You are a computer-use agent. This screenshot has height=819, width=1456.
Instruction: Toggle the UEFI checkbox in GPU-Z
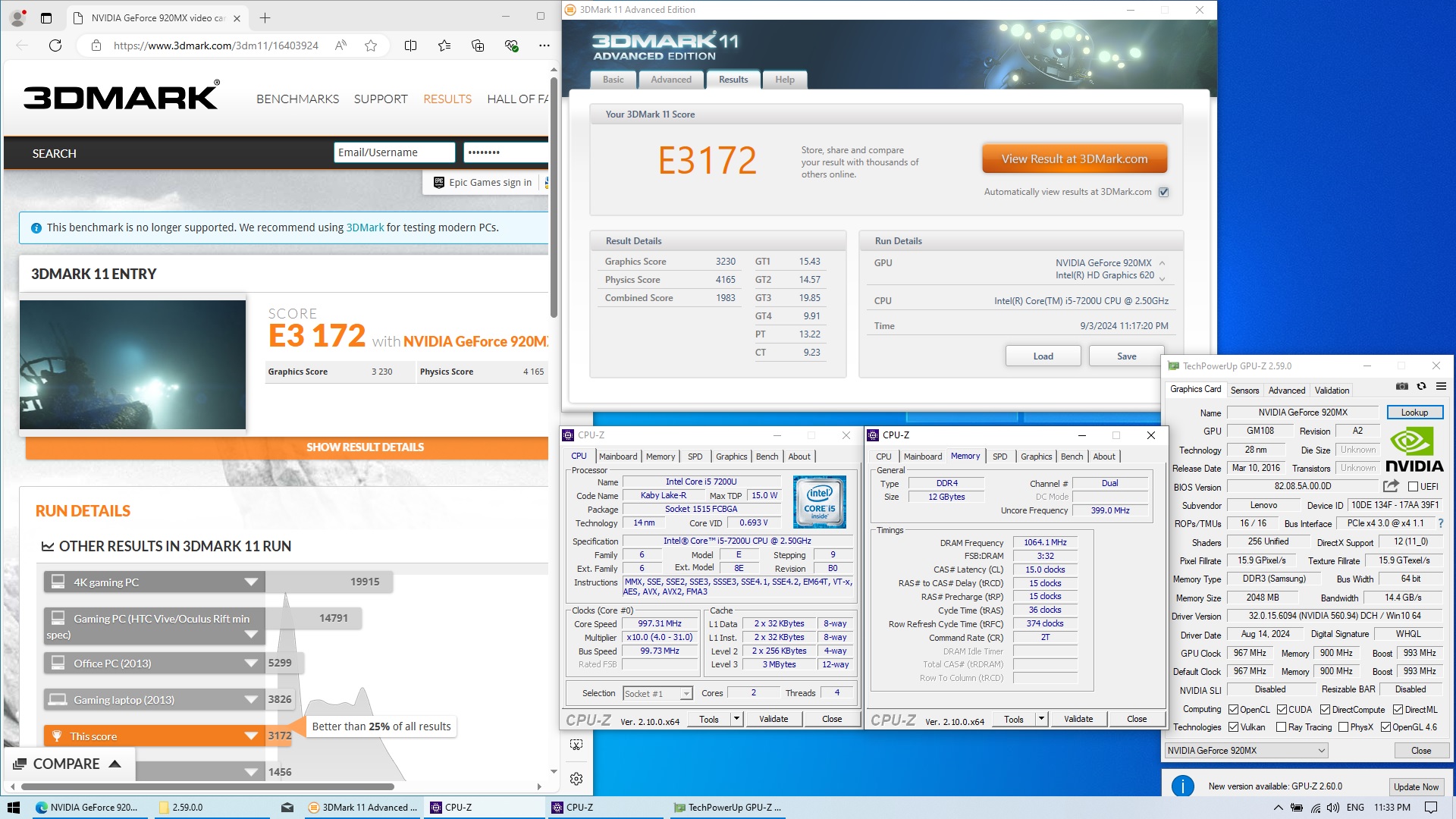[1413, 487]
